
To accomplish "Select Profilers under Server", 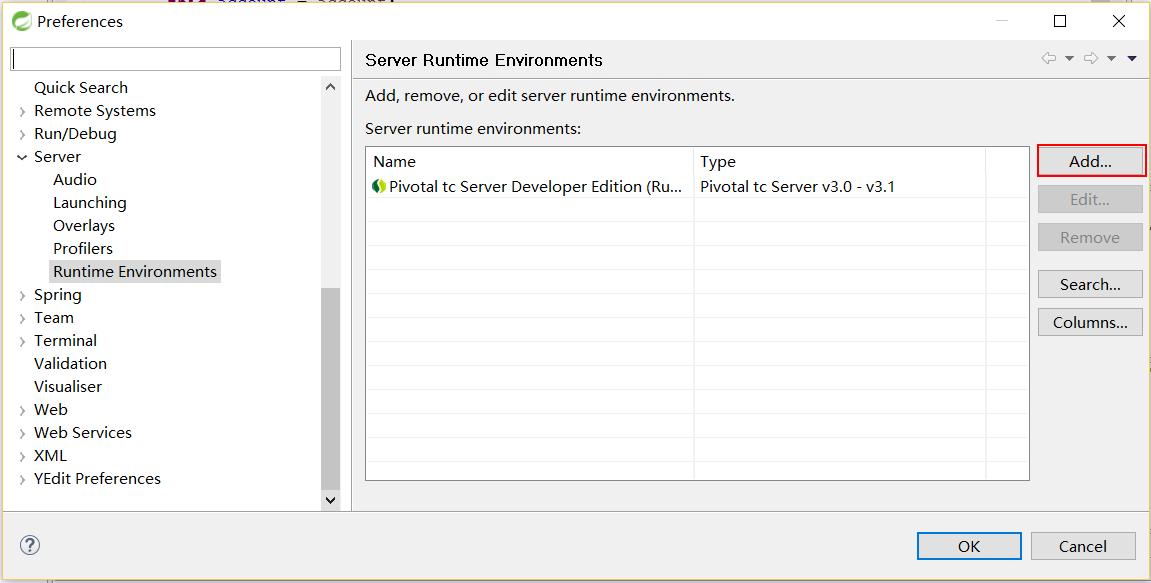I will point(83,249).
